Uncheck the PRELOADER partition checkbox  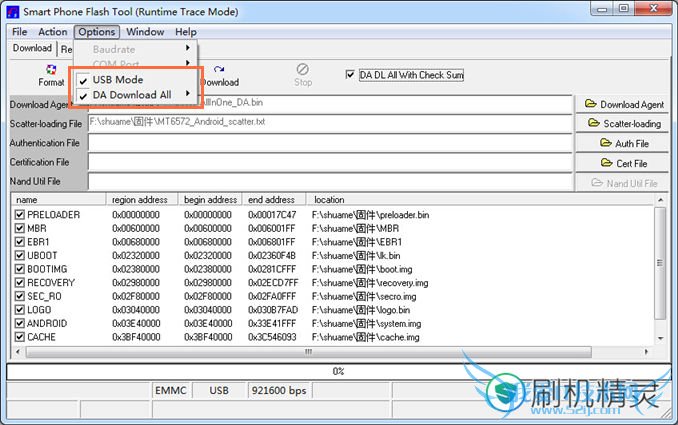click(x=19, y=214)
